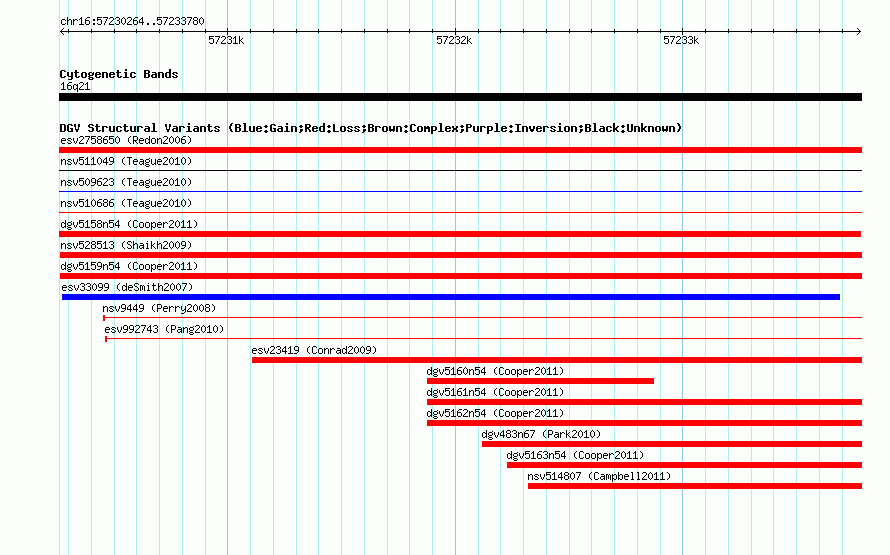The image size is (890, 555).
Task: Click the dgv5158n54 (Cooper2011) label
Action: 129,224
